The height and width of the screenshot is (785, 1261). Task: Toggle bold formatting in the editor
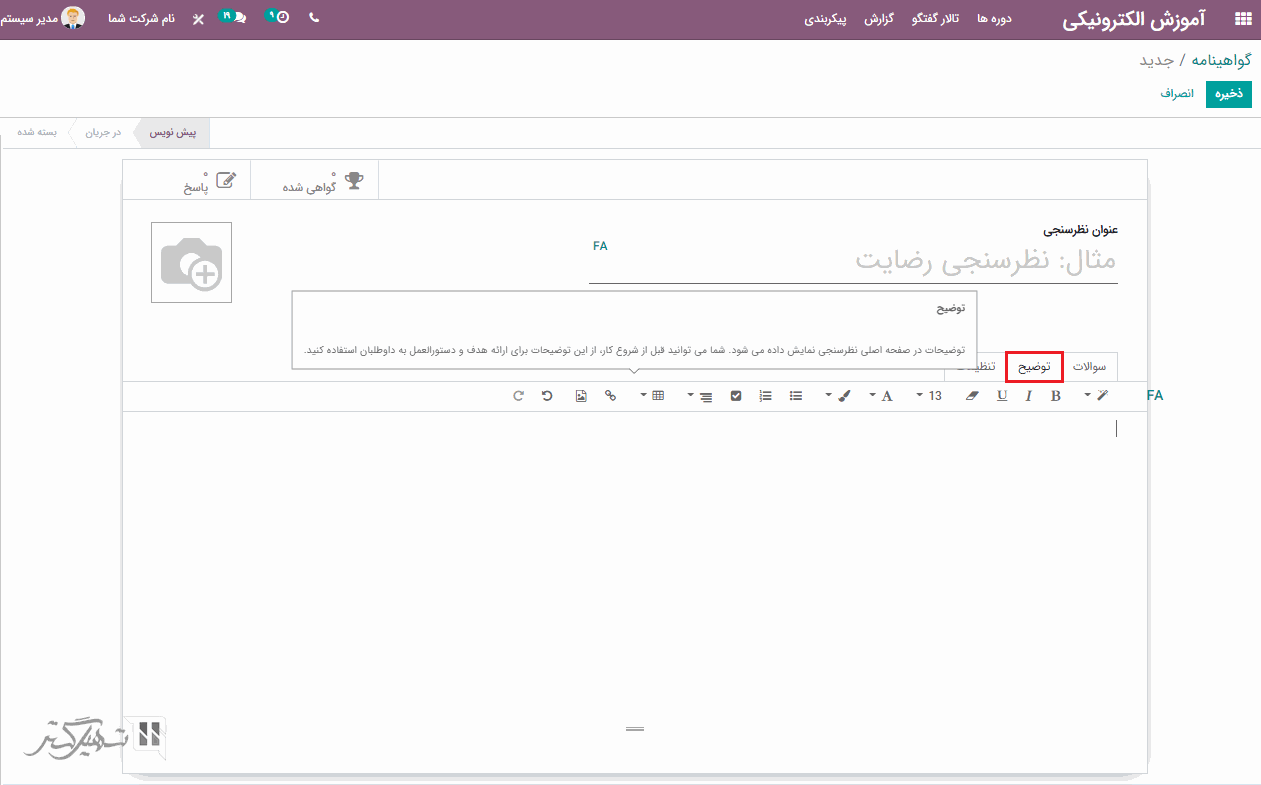click(x=1055, y=396)
